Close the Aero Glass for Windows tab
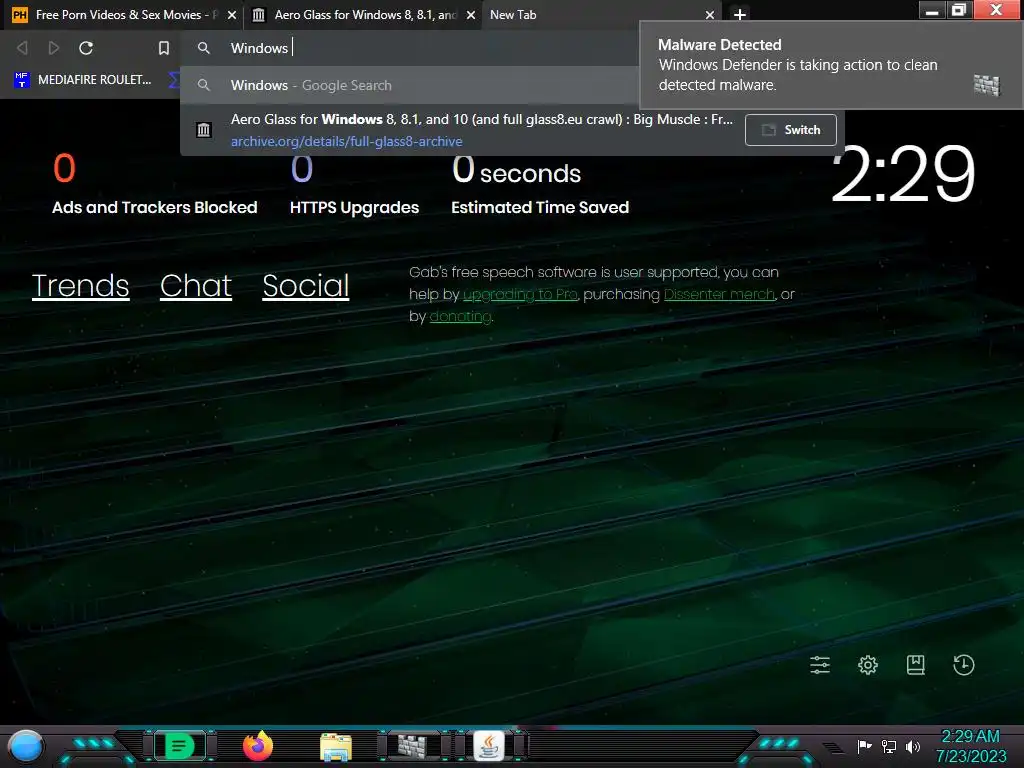 coord(470,15)
